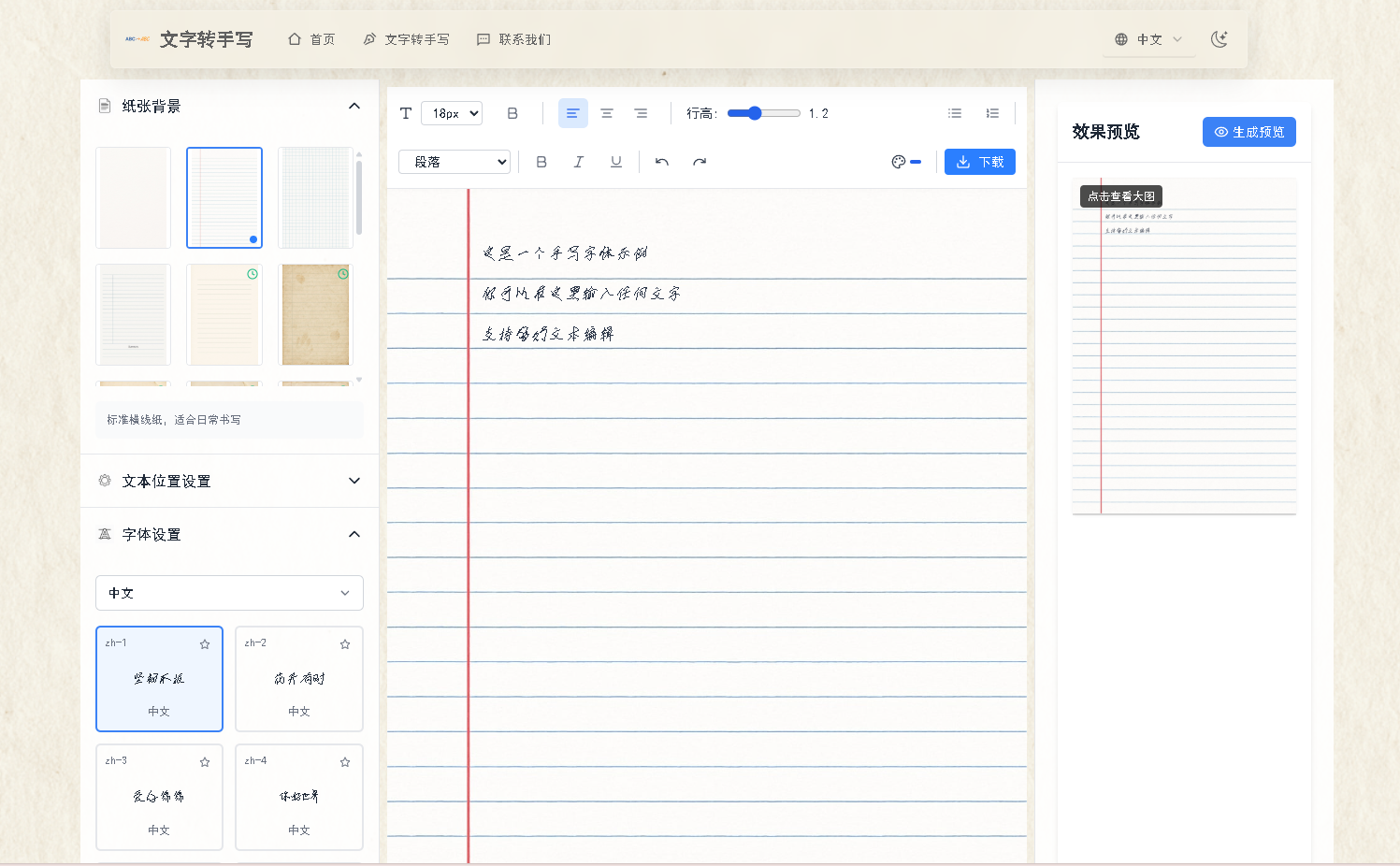Image resolution: width=1400 pixels, height=866 pixels.
Task: Select center text alignment
Action: [x=607, y=112]
